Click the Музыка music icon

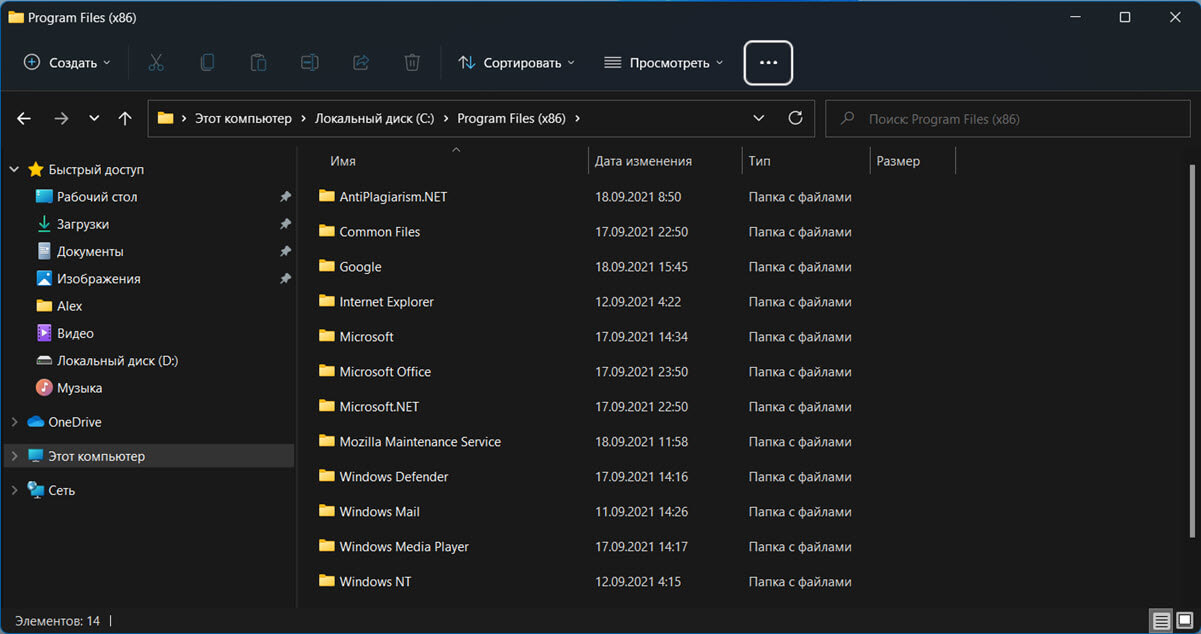(44, 387)
